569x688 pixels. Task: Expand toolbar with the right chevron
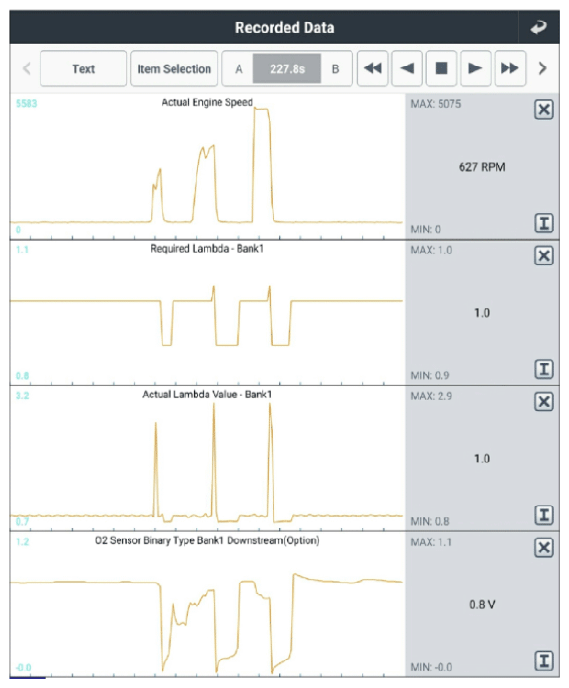[543, 68]
